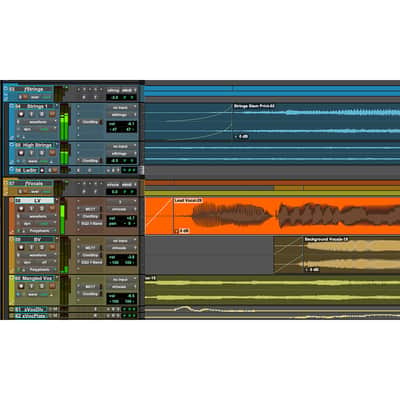Open input path selector on Strings 1

click(x=120, y=108)
